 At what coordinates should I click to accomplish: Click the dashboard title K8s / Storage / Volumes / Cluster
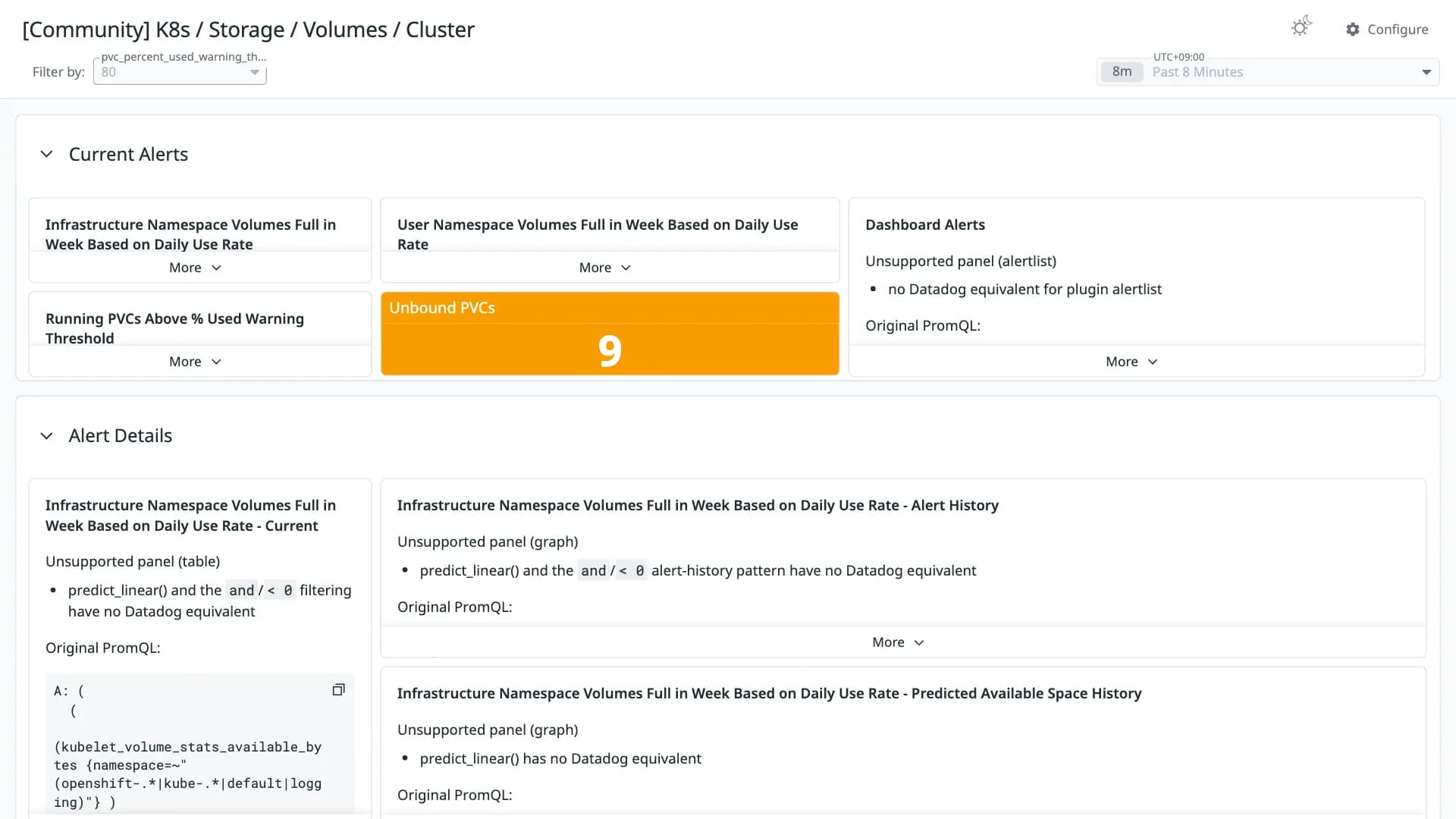[x=248, y=30]
